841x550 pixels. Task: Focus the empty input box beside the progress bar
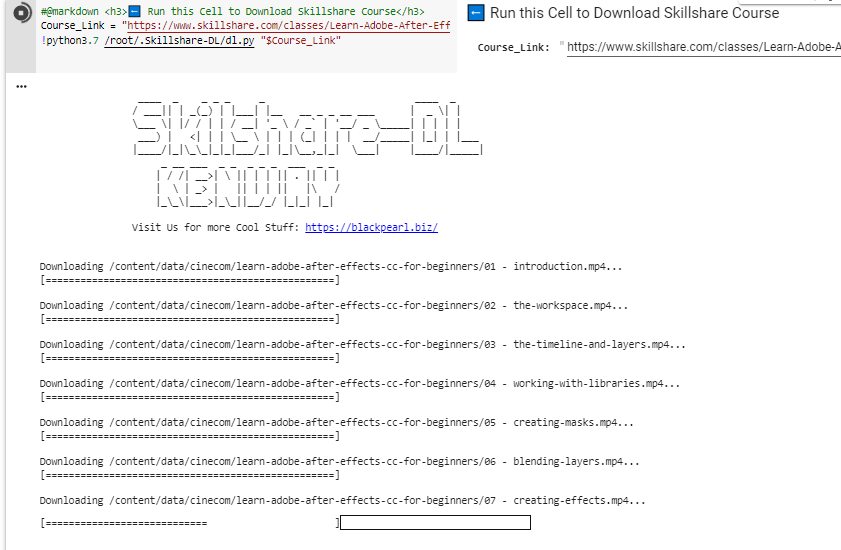(x=435, y=522)
